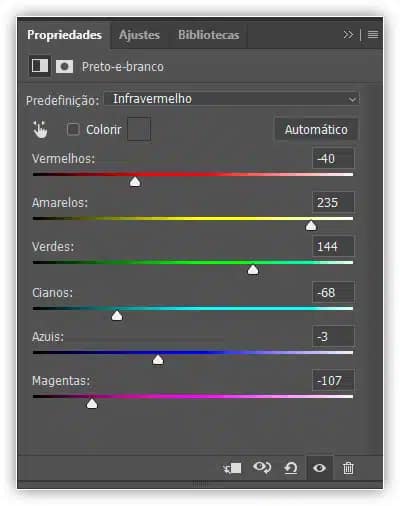This screenshot has width=400, height=506.
Task: Click the clip to layer icon
Action: tap(232, 468)
